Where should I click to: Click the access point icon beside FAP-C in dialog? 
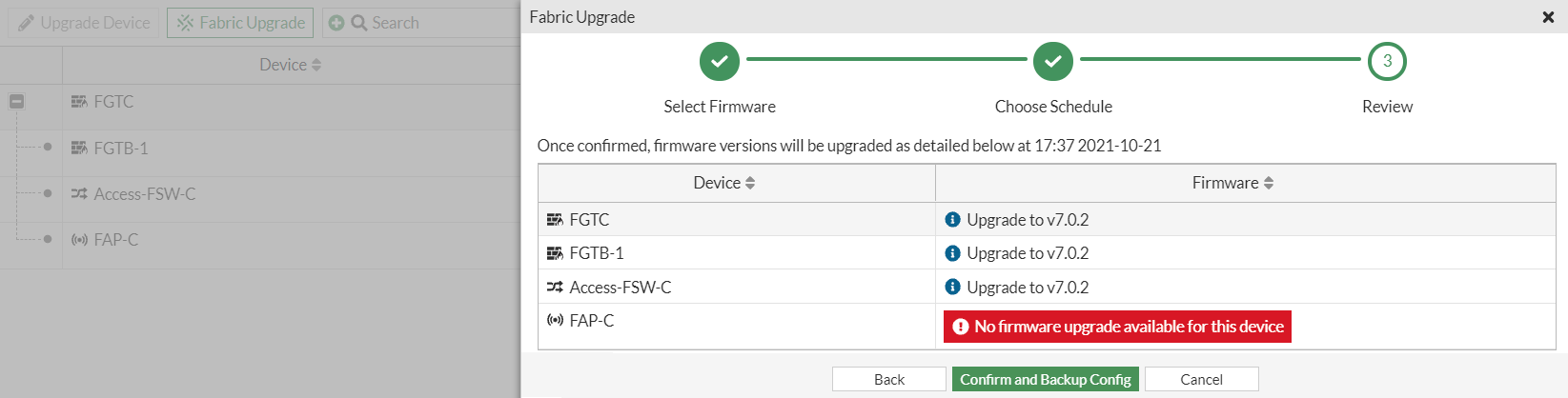pyautogui.click(x=555, y=320)
